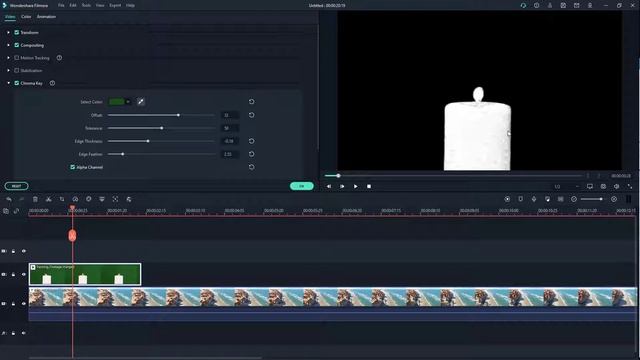Screen dimensions: 640x360
Task: Open the Color palette icon in toolbar
Action: coord(89,199)
